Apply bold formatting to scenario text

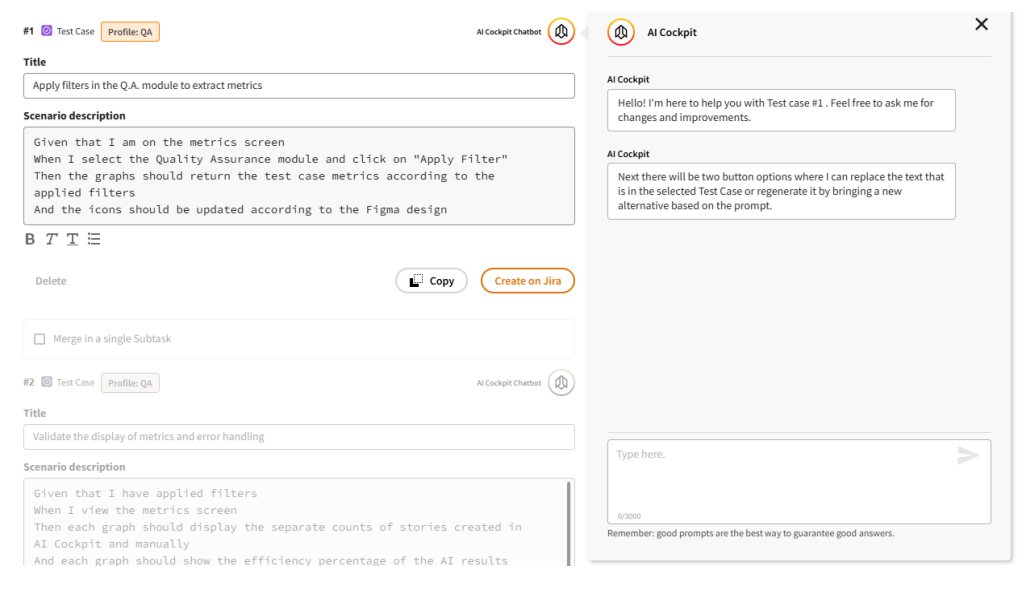[x=30, y=239]
